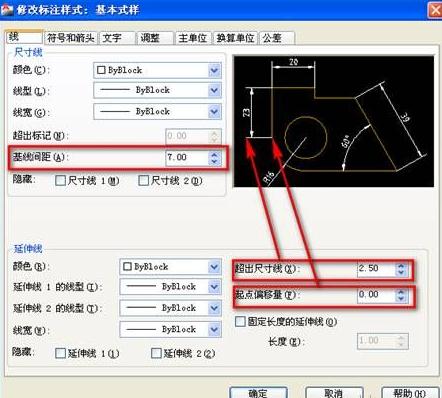Select the 调整 tab
This screenshot has height=398, width=442.
pyautogui.click(x=155, y=38)
